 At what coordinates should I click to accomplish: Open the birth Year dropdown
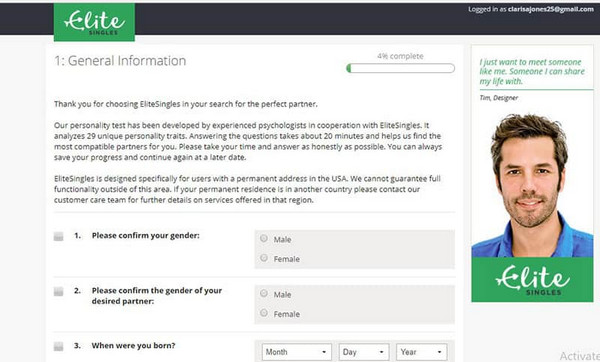pyautogui.click(x=421, y=352)
